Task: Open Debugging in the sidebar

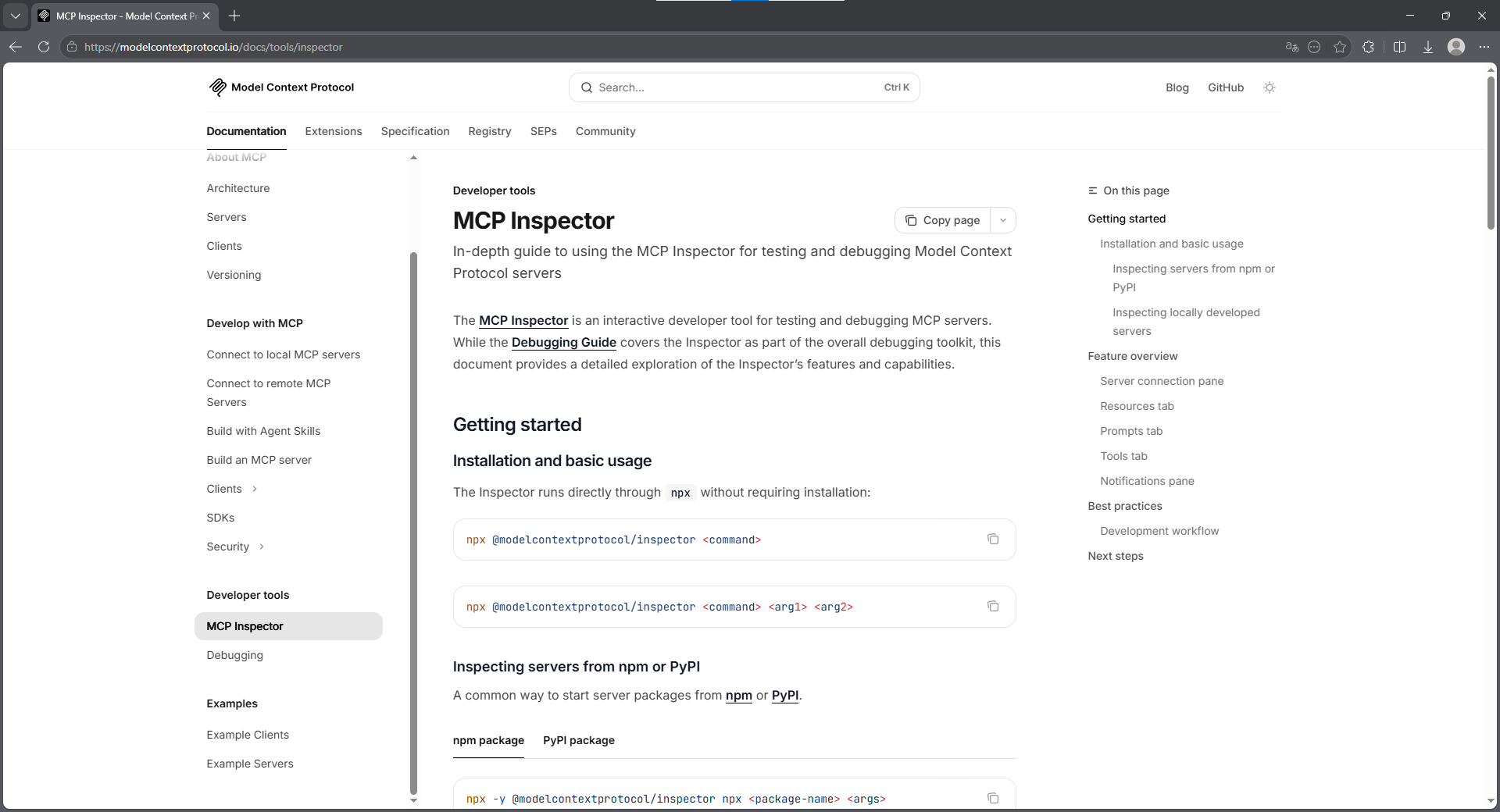Action: (x=234, y=655)
